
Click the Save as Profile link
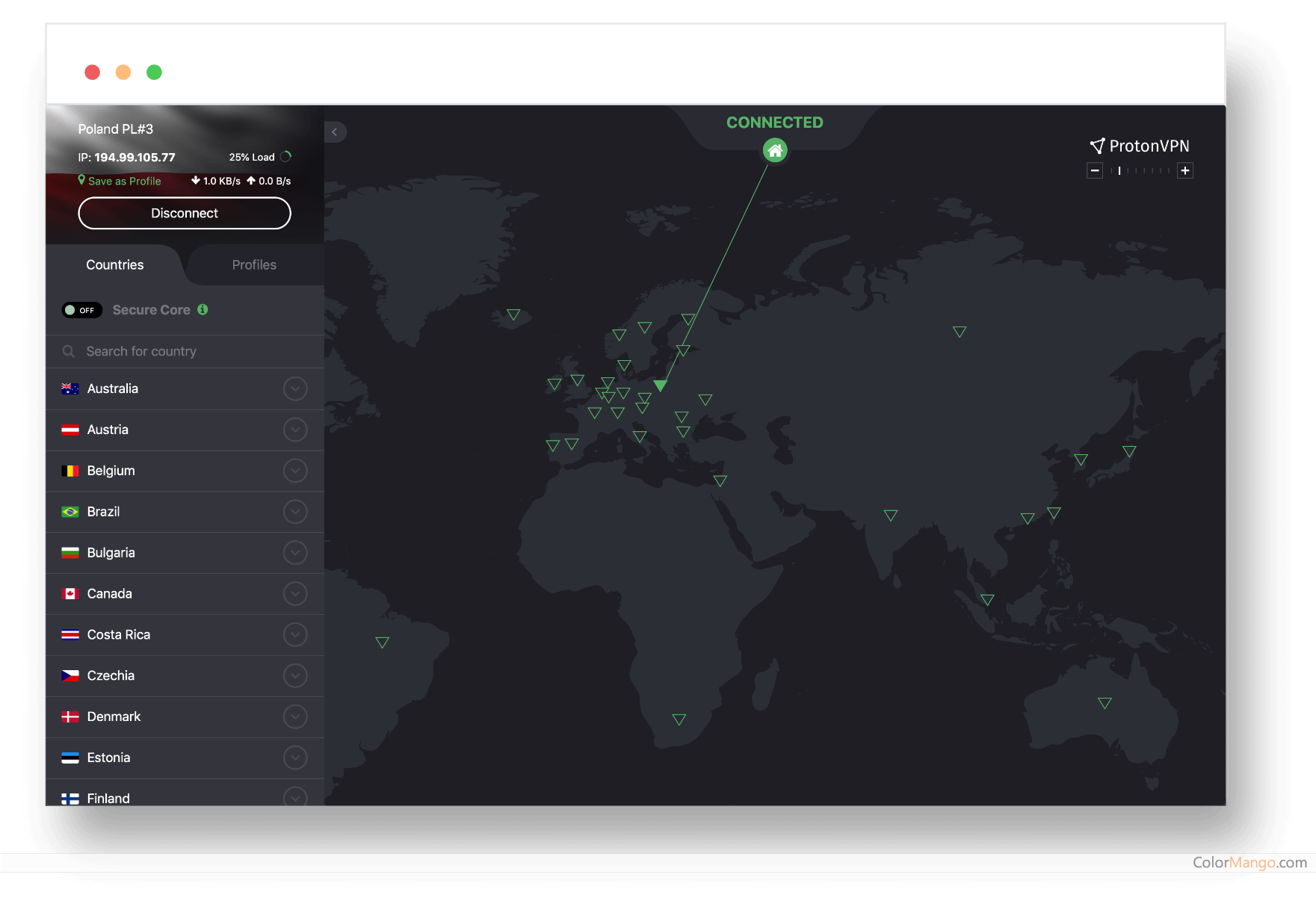click(125, 180)
